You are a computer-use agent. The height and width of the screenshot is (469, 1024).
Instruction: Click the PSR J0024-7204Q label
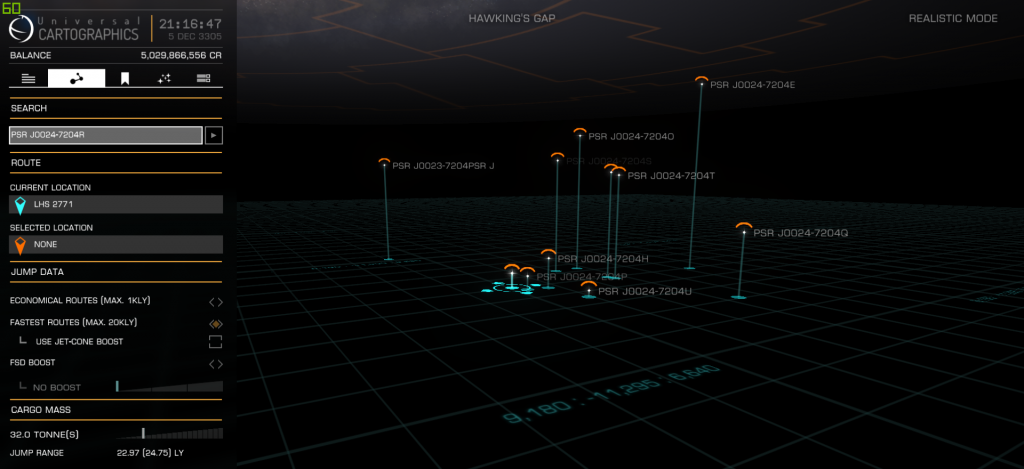(x=801, y=233)
